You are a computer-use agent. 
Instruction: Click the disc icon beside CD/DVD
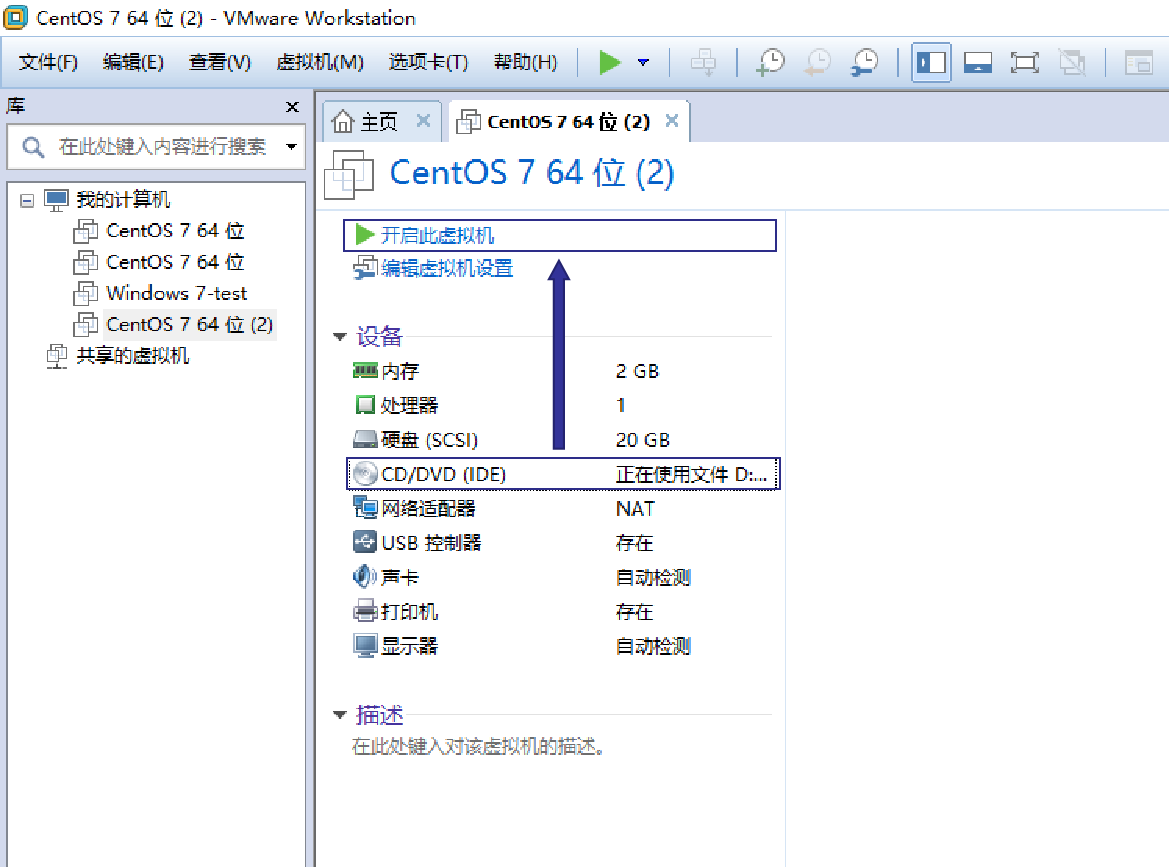tap(365, 474)
